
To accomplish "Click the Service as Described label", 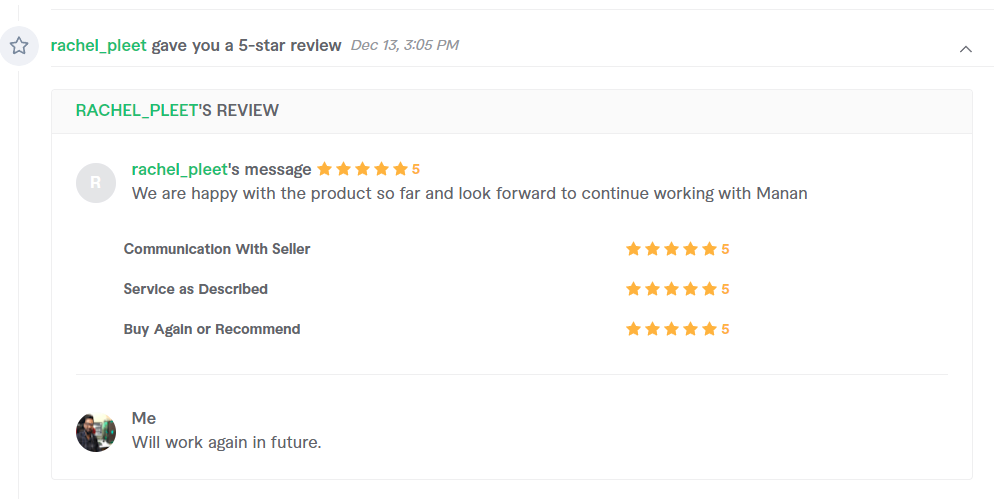I will pyautogui.click(x=195, y=289).
